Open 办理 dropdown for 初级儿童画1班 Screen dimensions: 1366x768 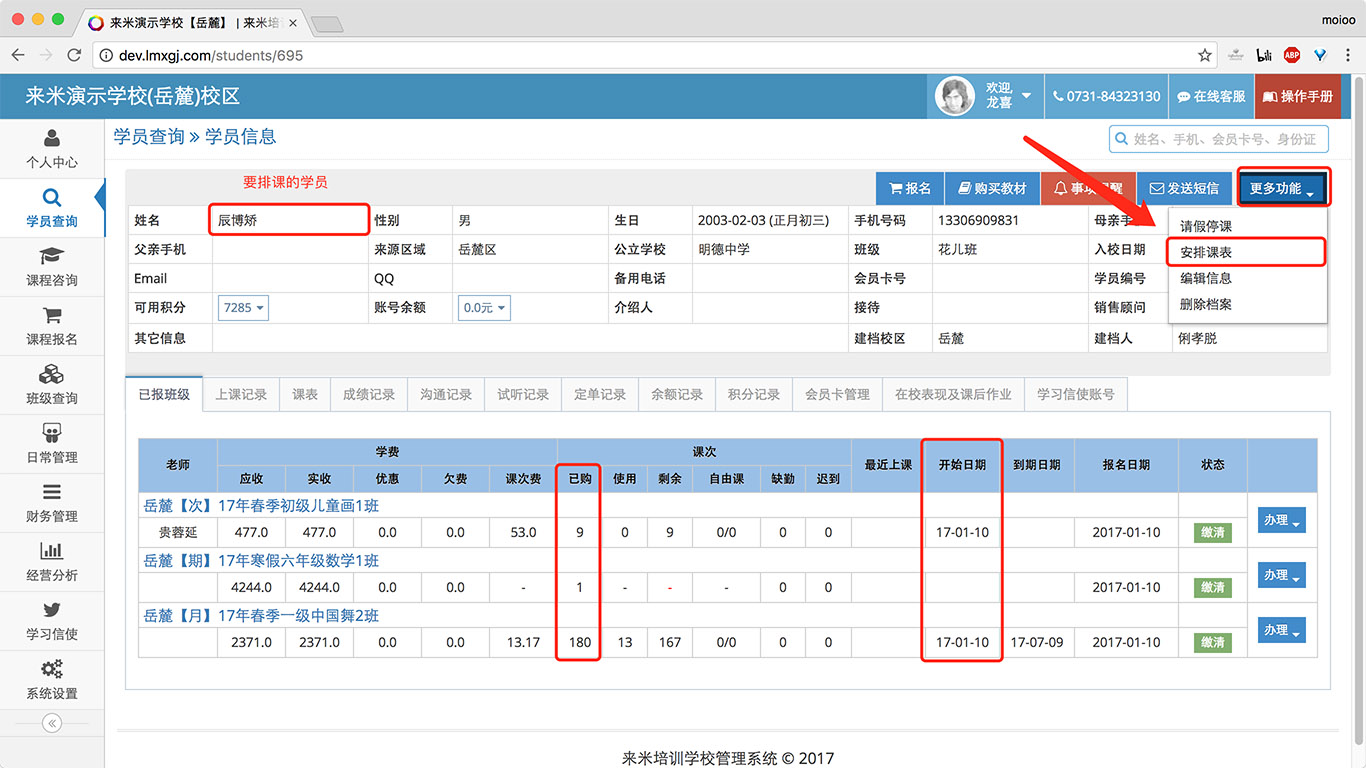(x=1281, y=521)
